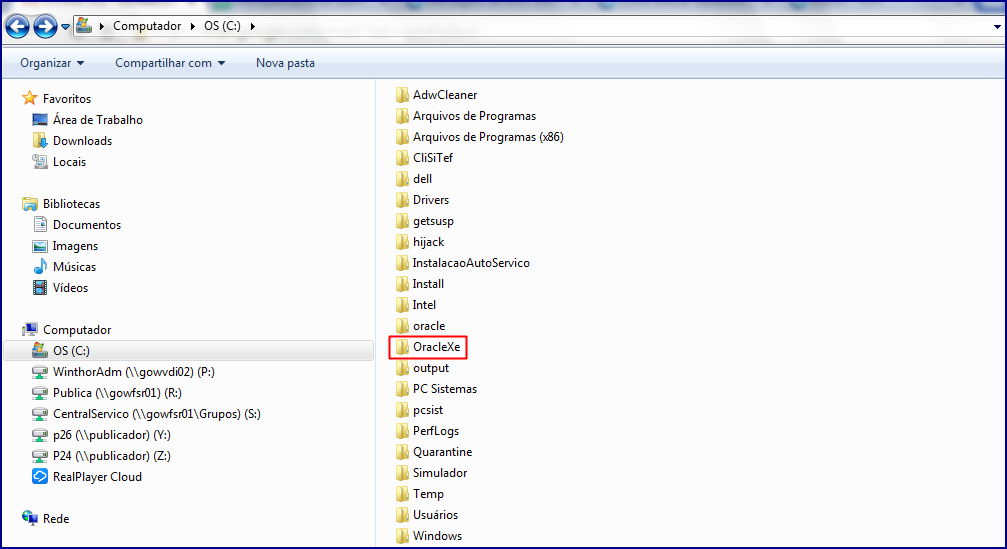Select the Usuários folder
The width and height of the screenshot is (1007, 549).
point(435,515)
